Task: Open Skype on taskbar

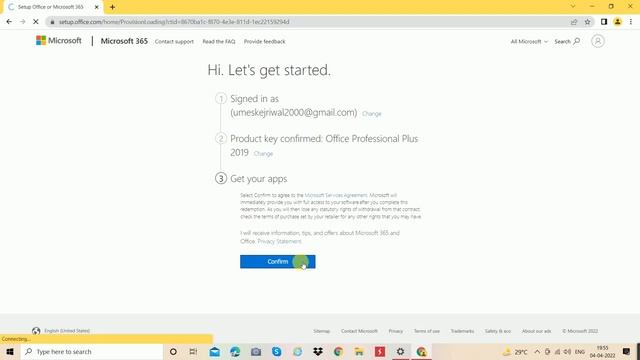Action: coord(276,351)
